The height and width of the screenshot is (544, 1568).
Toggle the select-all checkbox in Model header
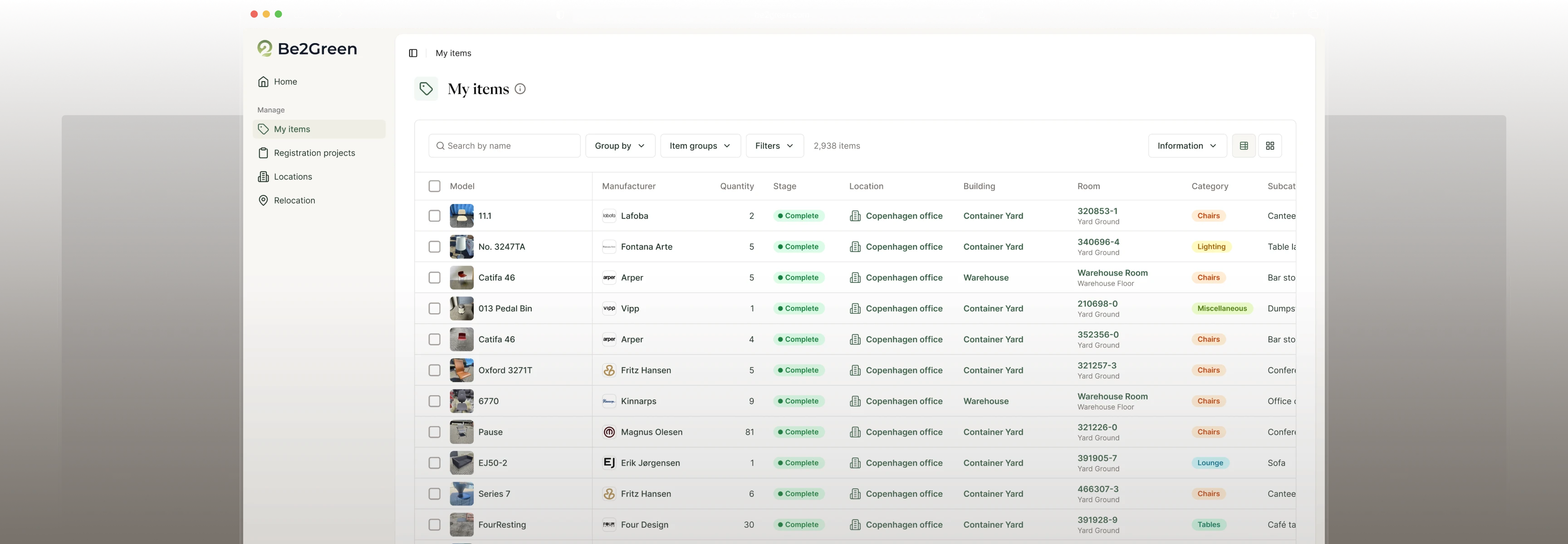click(x=434, y=186)
